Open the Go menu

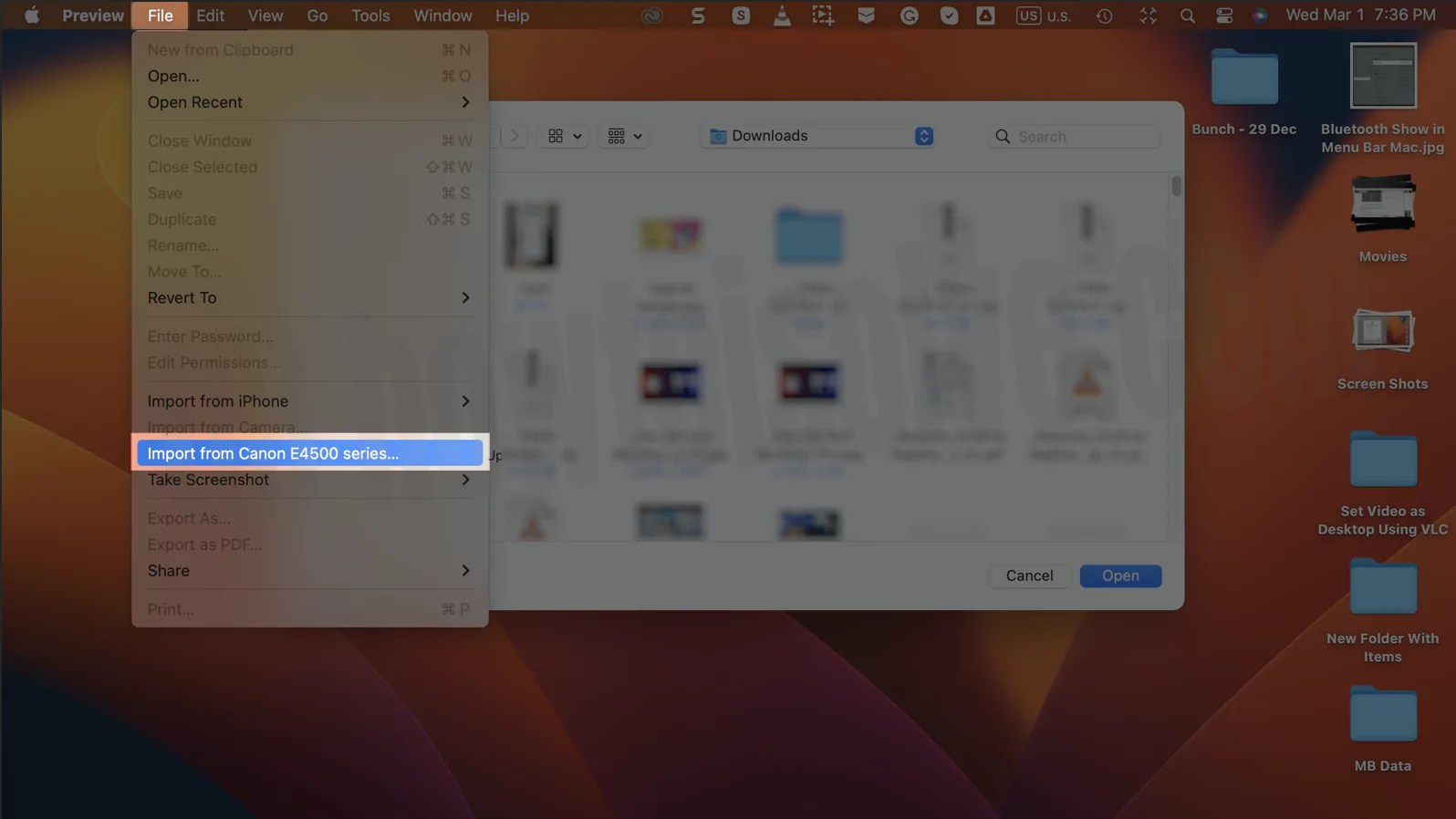(x=317, y=16)
